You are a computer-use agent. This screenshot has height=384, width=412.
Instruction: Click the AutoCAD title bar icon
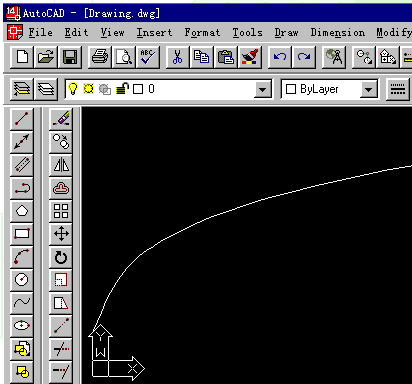point(13,13)
